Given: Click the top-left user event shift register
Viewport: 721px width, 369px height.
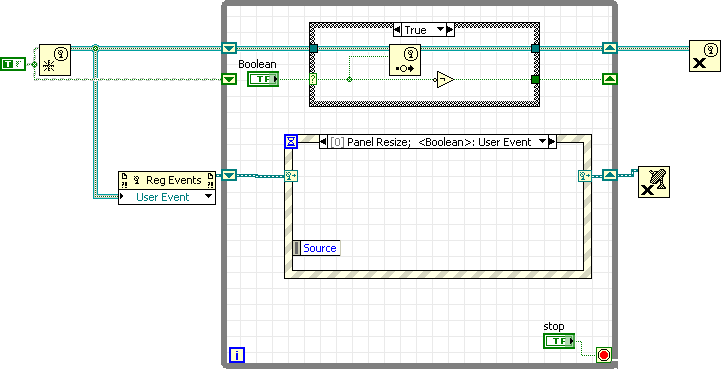Looking at the screenshot, I should pos(229,48).
